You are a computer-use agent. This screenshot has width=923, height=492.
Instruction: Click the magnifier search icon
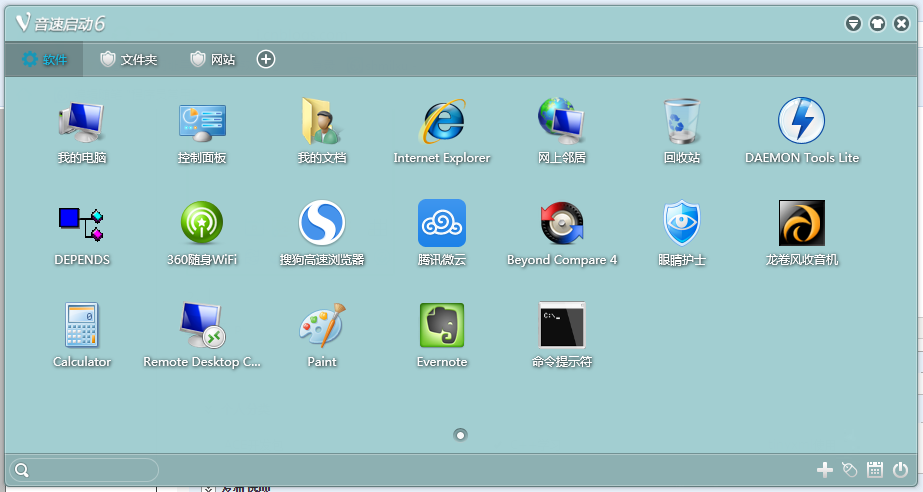click(x=22, y=470)
